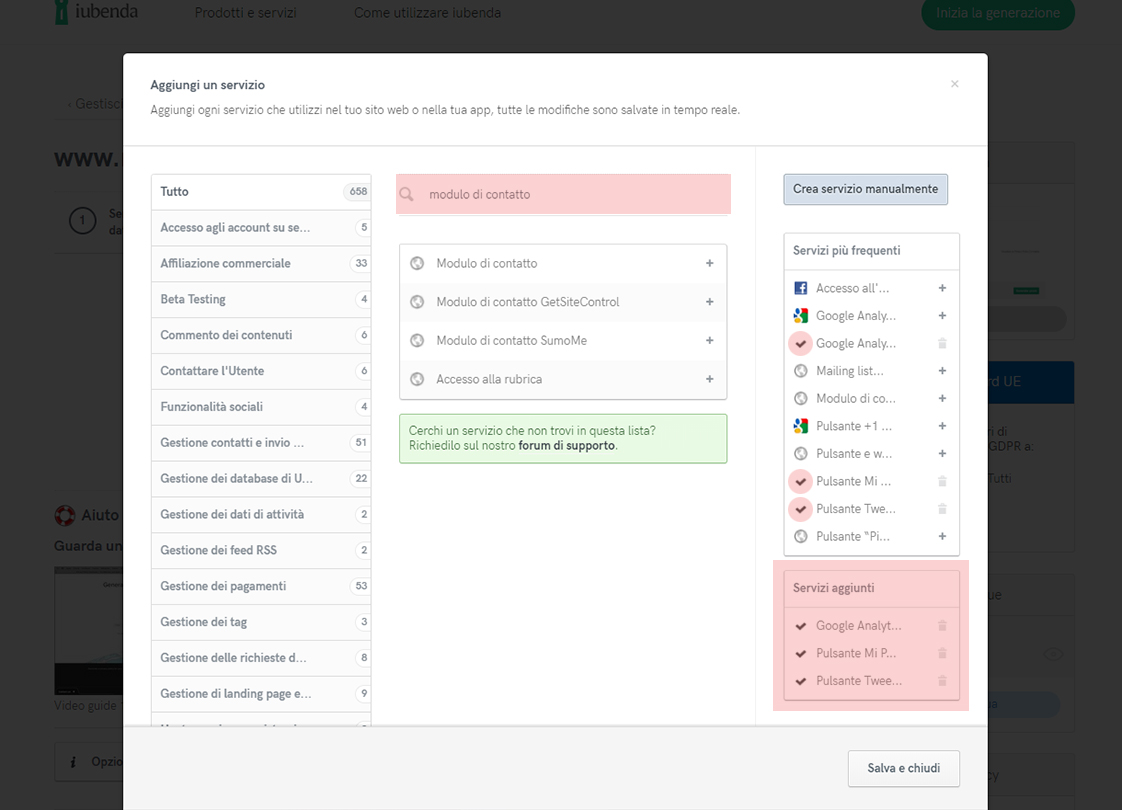1122x810 pixels.
Task: Remove Google Analy... frequent service with trash icon
Action: tap(942, 343)
